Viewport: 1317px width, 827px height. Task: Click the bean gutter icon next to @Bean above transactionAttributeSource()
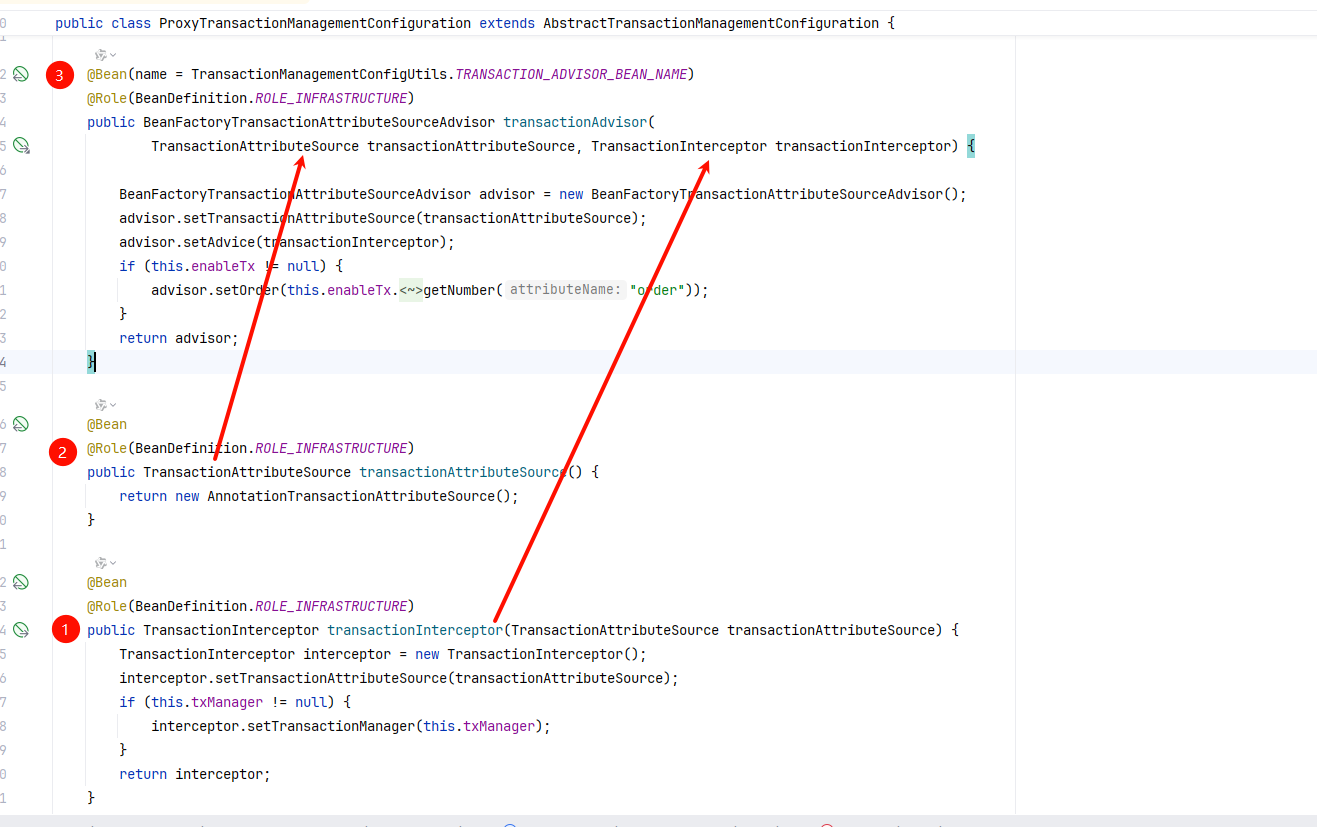click(x=20, y=424)
